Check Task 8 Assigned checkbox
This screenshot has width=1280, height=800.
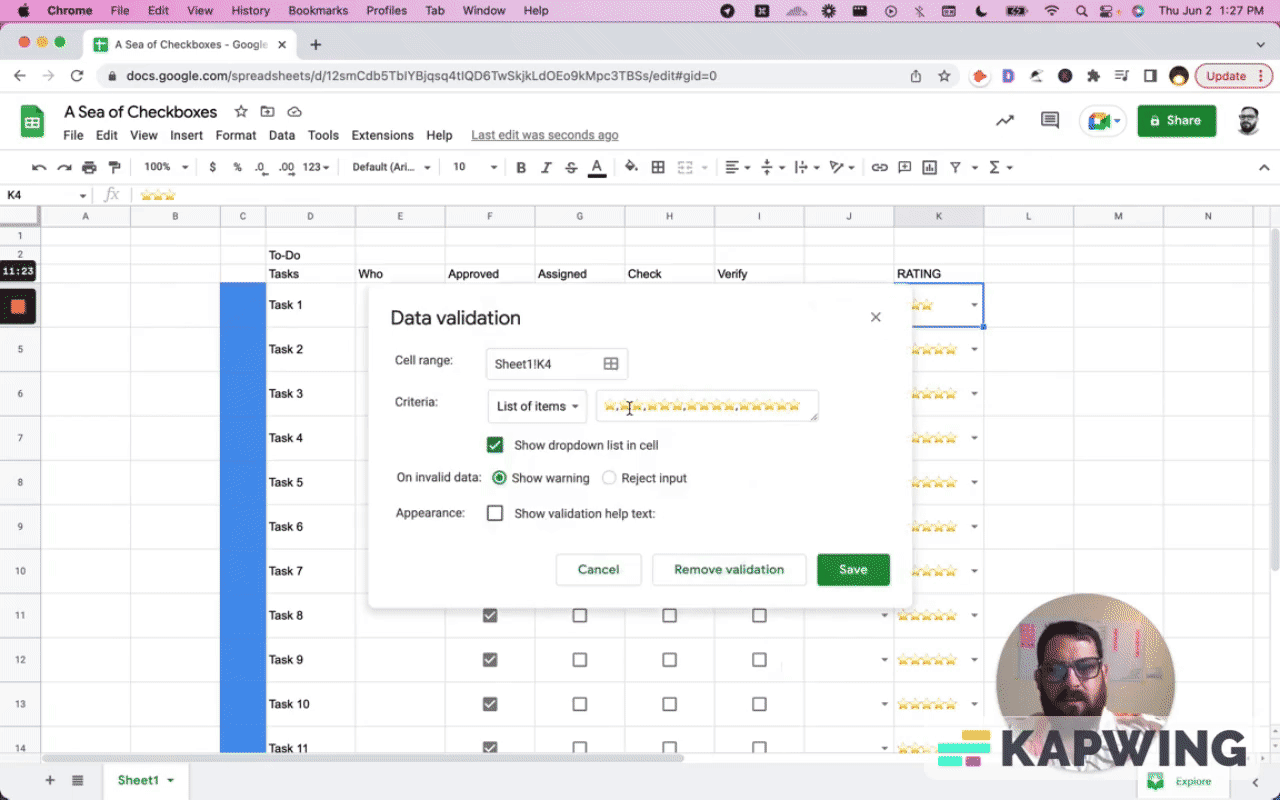(580, 616)
